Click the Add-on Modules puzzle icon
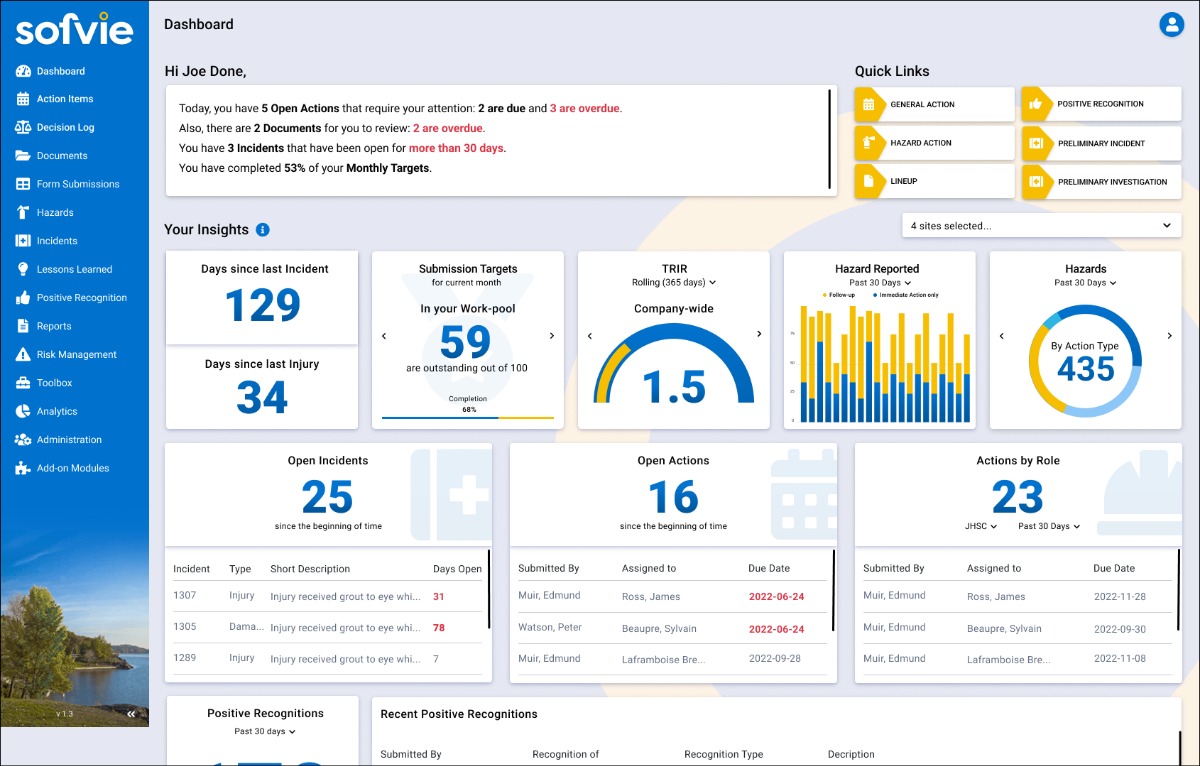This screenshot has height=766, width=1200. (x=23, y=468)
